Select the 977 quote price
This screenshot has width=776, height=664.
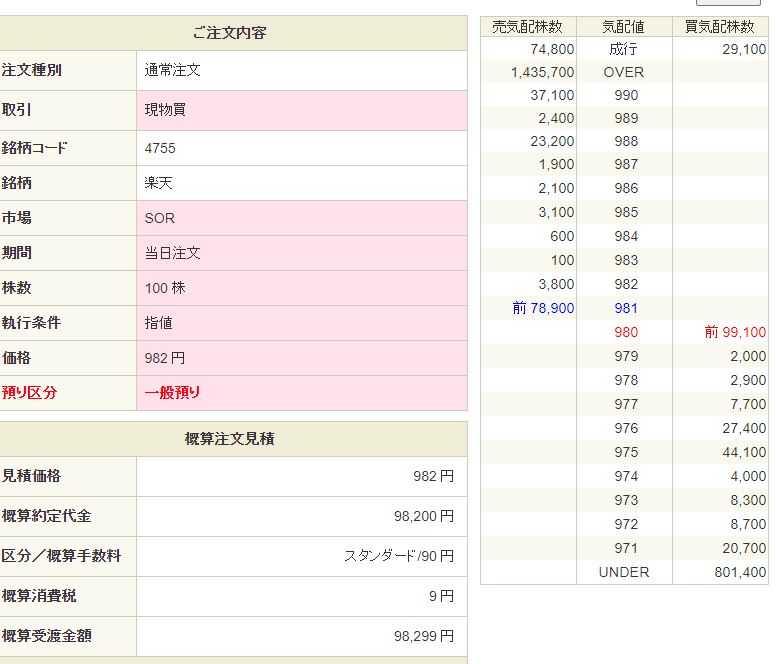tap(626, 404)
